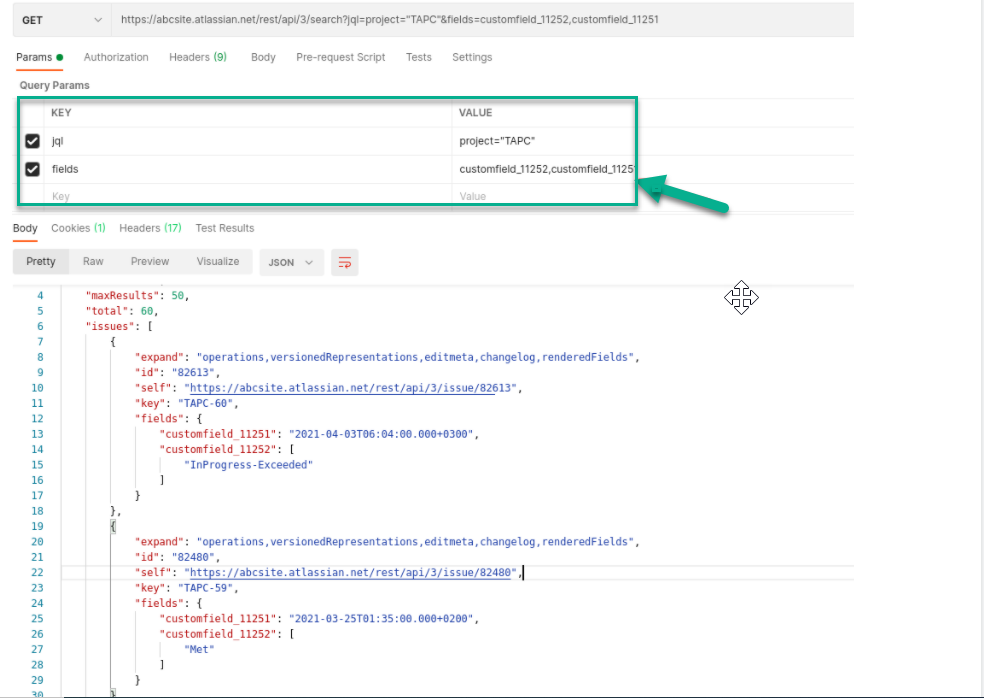Screen dimensions: 984x698
Task: Show the response Cookies (1) tab
Action: click(x=78, y=228)
